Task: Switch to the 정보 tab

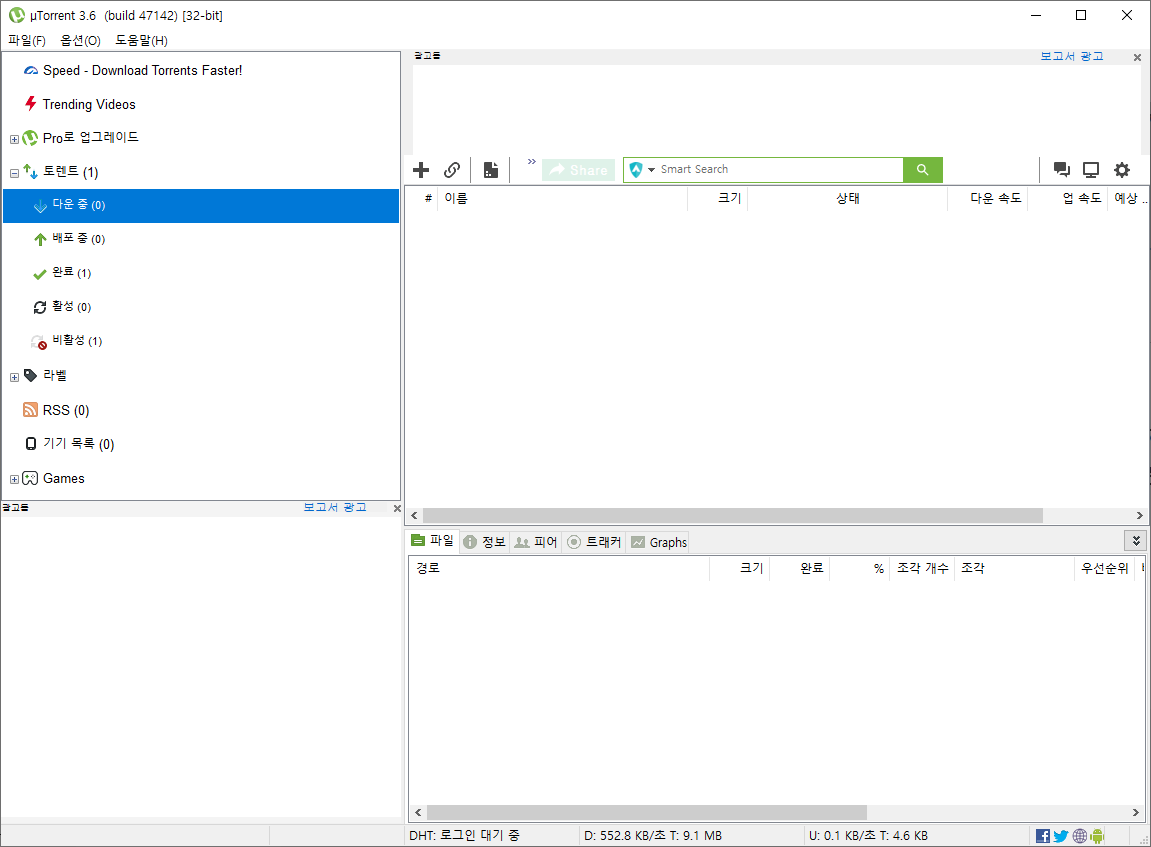Action: 484,542
